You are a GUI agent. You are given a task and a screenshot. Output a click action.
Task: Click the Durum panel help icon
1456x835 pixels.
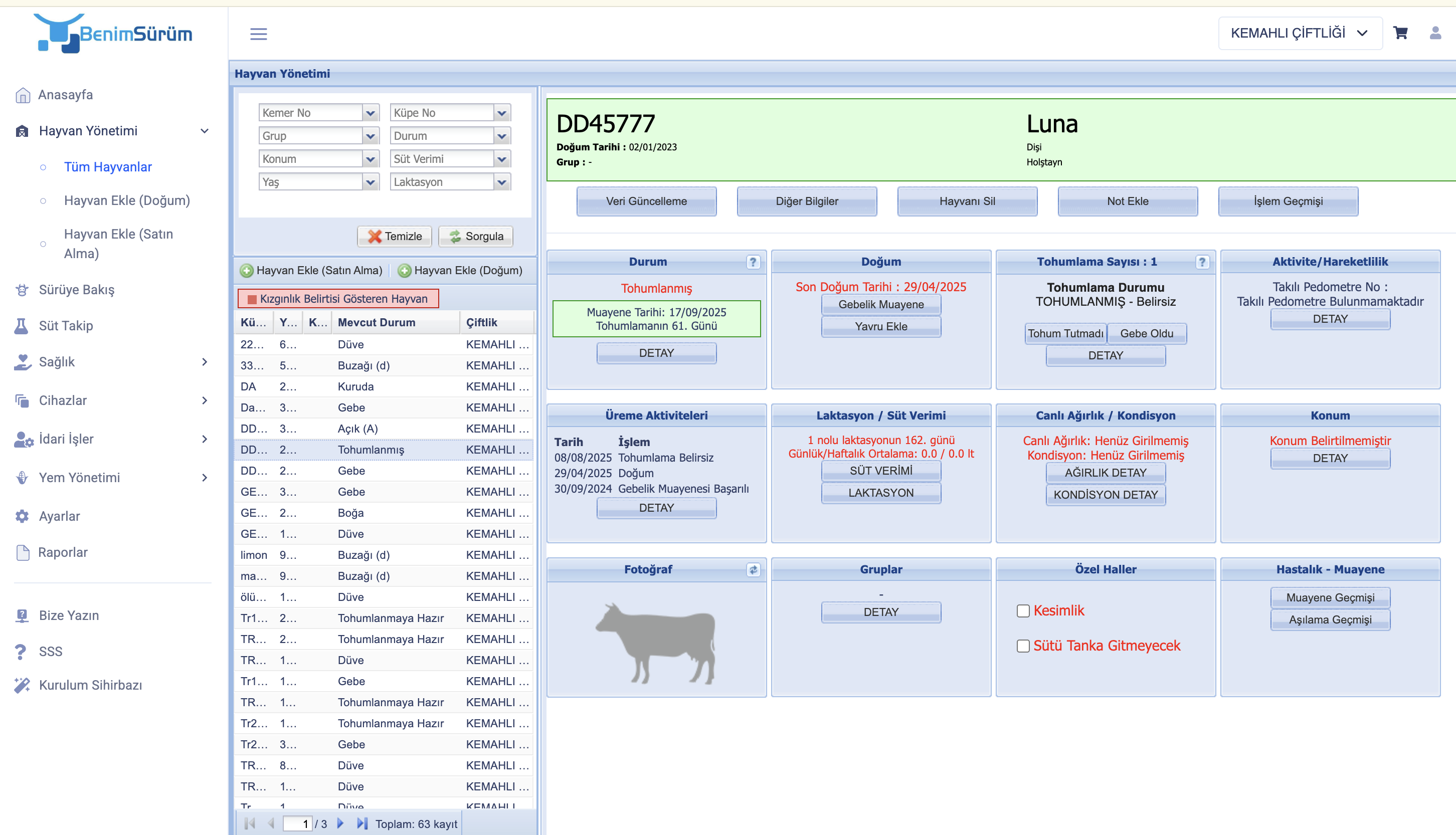tap(753, 262)
